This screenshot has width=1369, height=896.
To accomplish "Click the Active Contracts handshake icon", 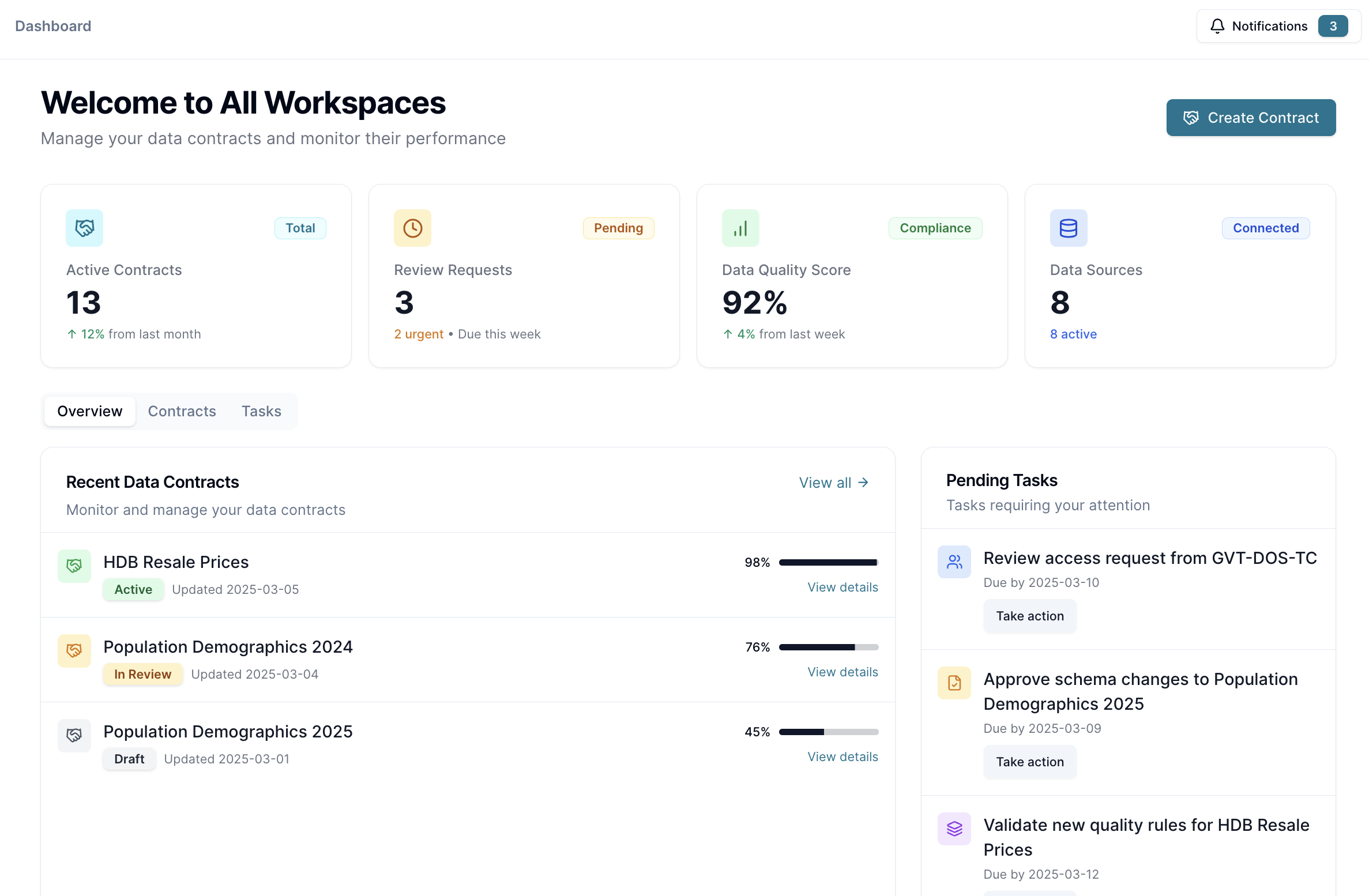I will click(x=84, y=228).
